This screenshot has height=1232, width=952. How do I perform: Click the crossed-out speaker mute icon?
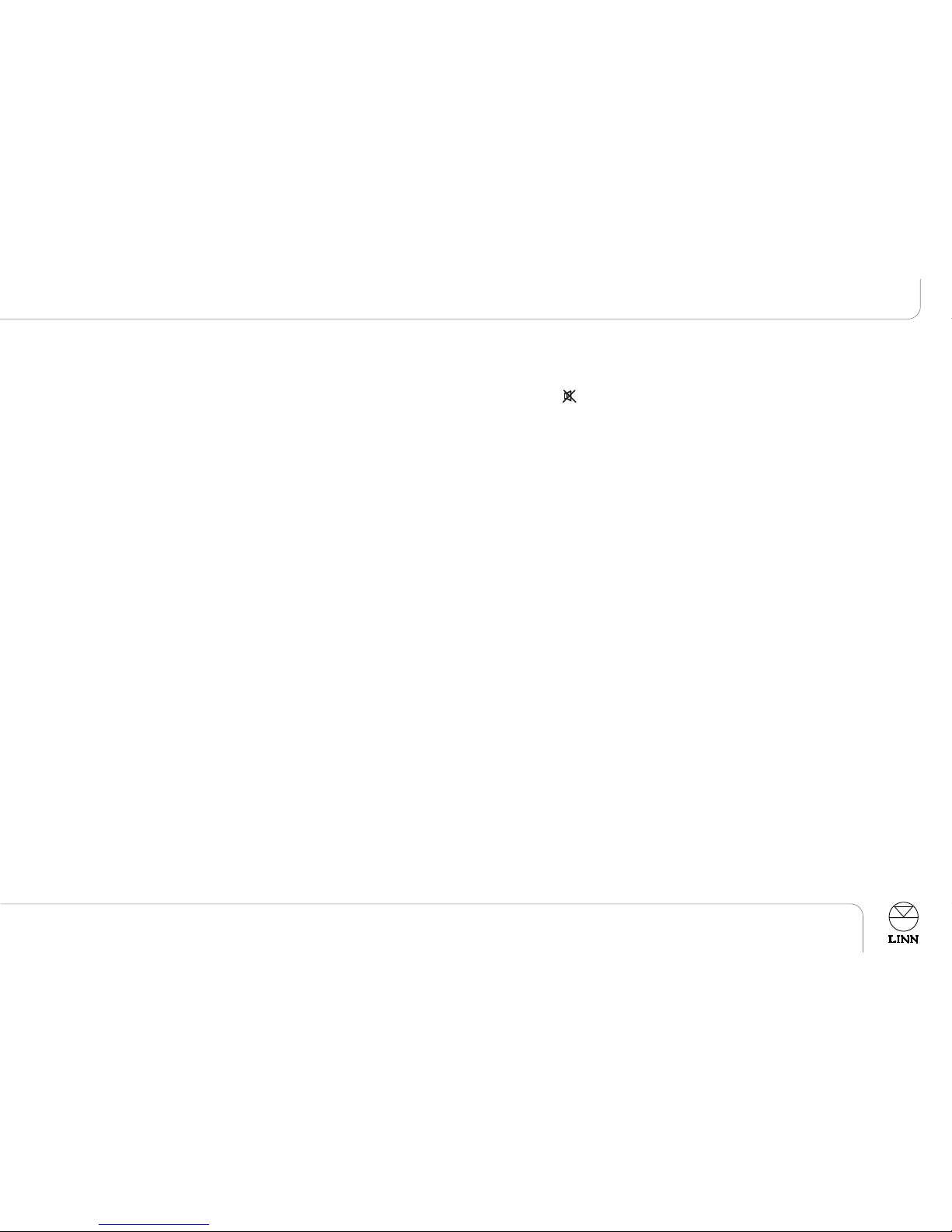(x=569, y=396)
